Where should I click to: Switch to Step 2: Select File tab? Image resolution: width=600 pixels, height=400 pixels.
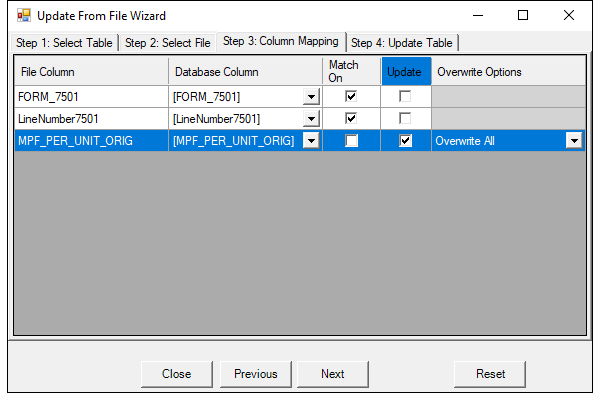click(x=168, y=43)
